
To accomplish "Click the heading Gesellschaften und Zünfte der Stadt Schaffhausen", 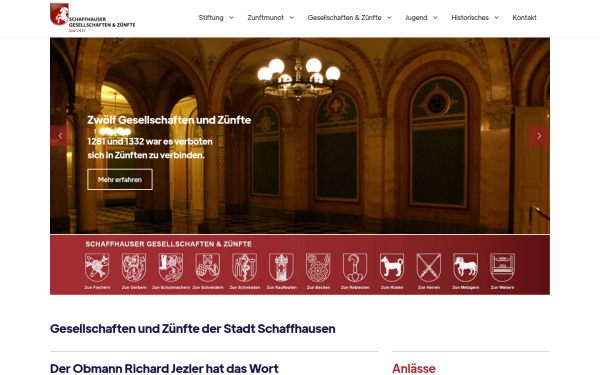I will [x=192, y=329].
